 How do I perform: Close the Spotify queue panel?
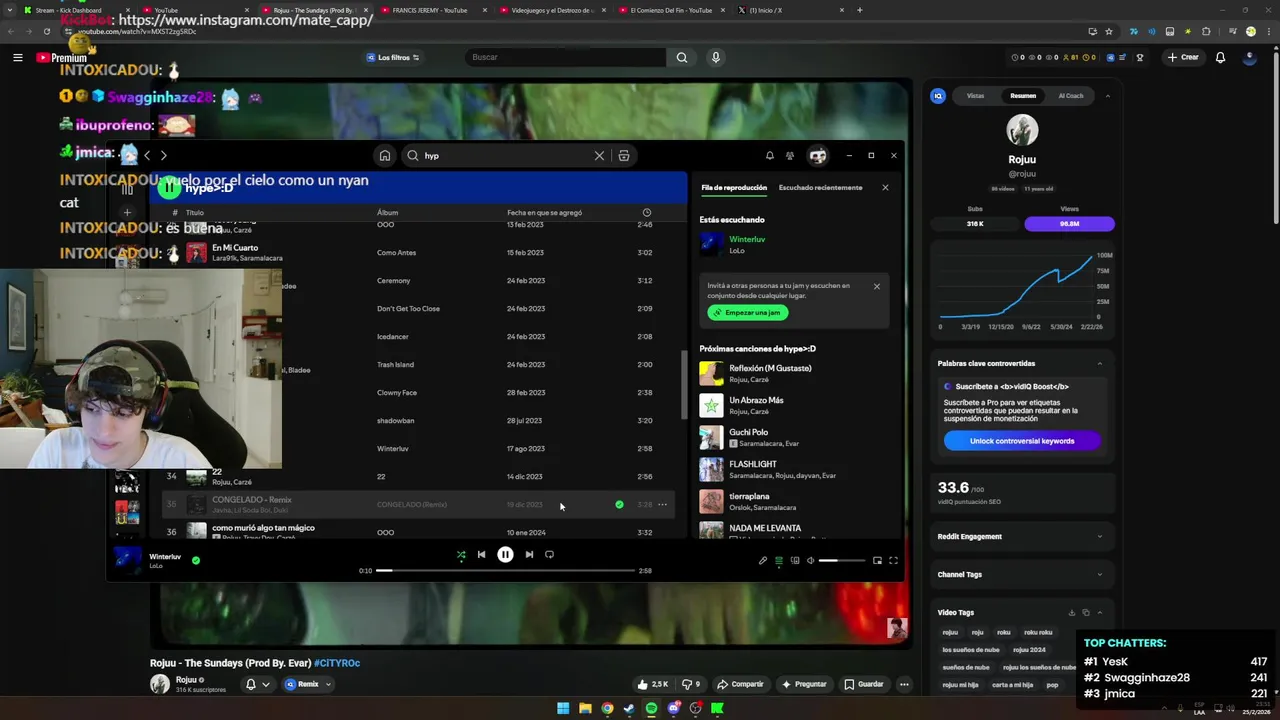tap(885, 188)
